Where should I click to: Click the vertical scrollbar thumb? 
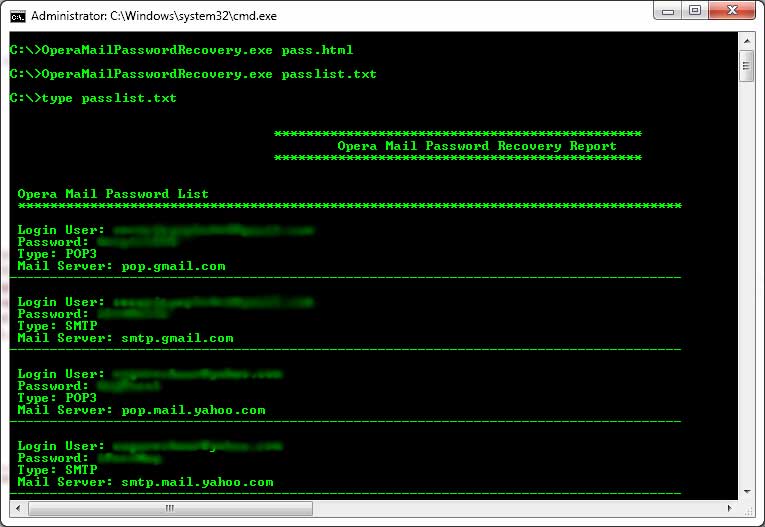coord(746,67)
